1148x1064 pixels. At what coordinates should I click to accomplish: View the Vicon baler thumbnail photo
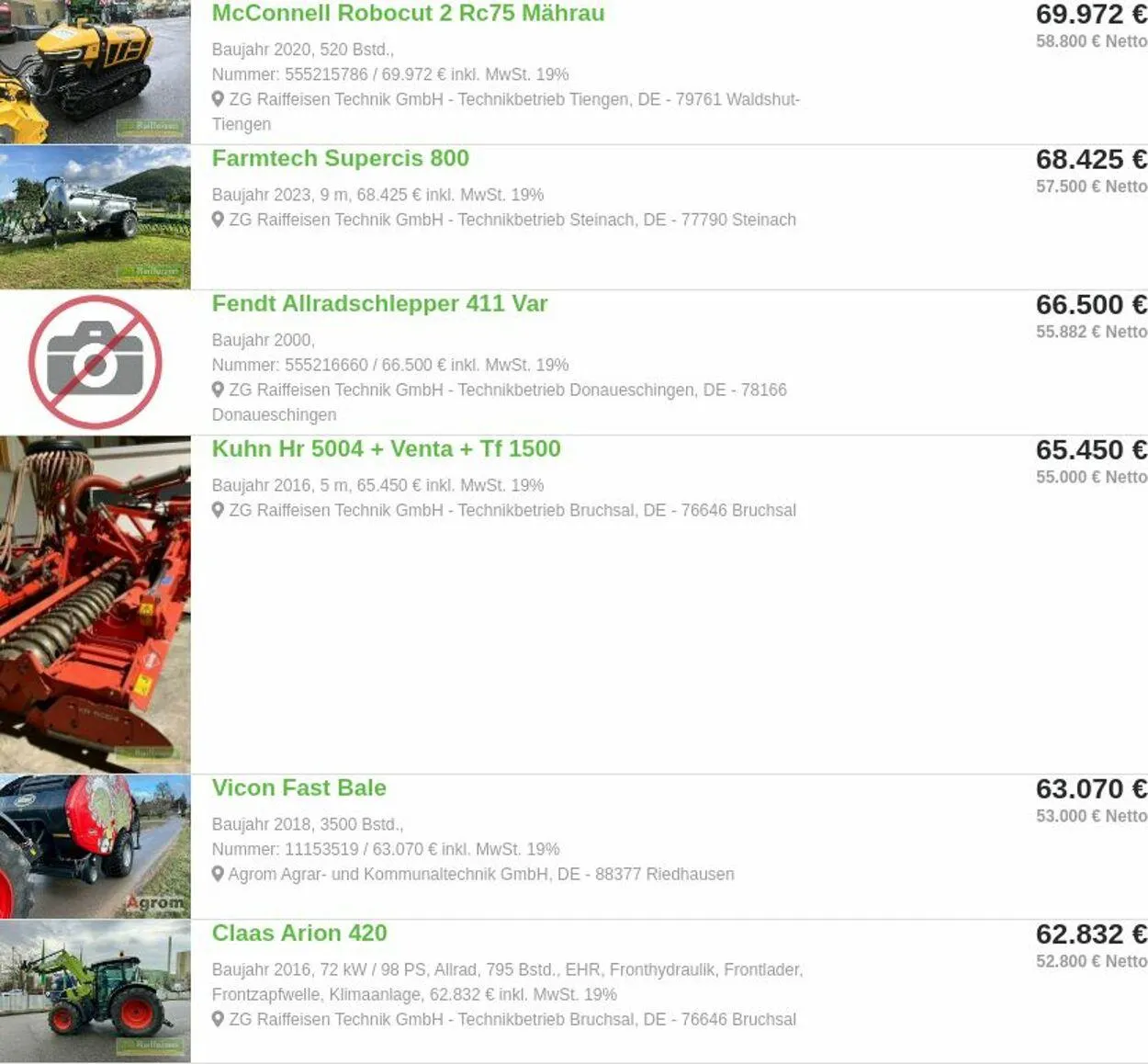95,846
